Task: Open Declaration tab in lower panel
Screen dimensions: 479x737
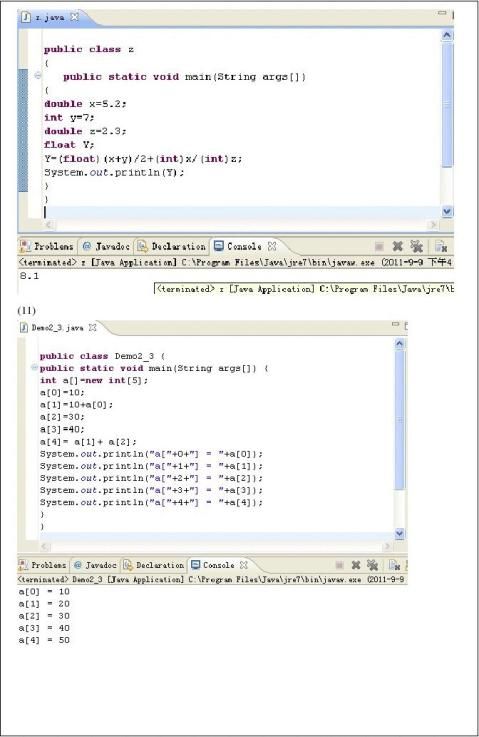Action: point(154,565)
